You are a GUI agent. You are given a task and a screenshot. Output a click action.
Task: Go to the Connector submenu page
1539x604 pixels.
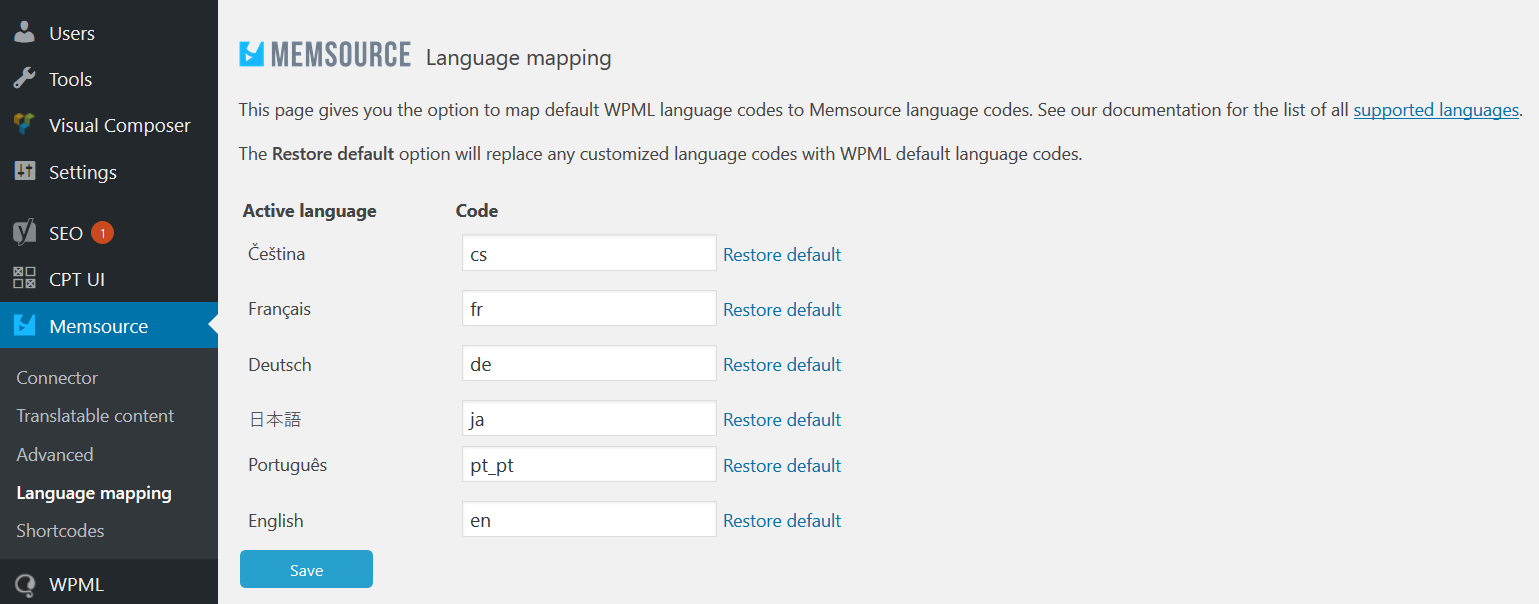(57, 377)
